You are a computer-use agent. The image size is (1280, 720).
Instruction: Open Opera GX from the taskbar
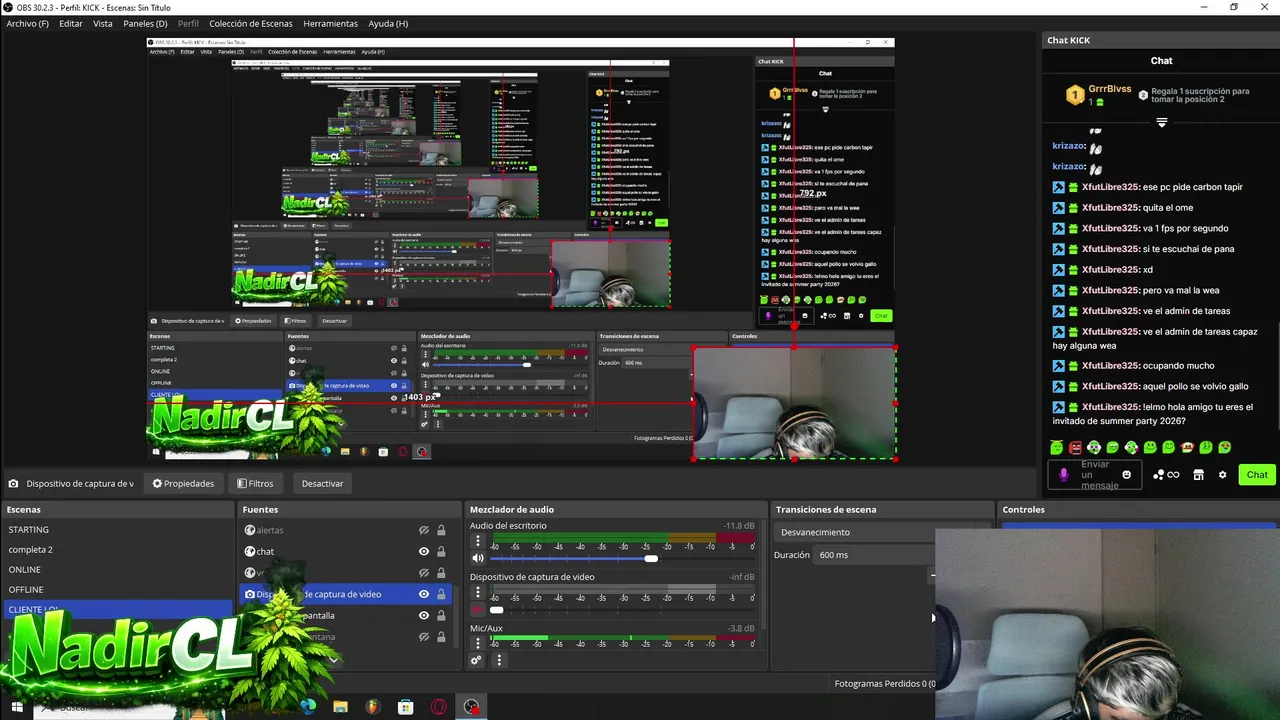click(x=439, y=707)
